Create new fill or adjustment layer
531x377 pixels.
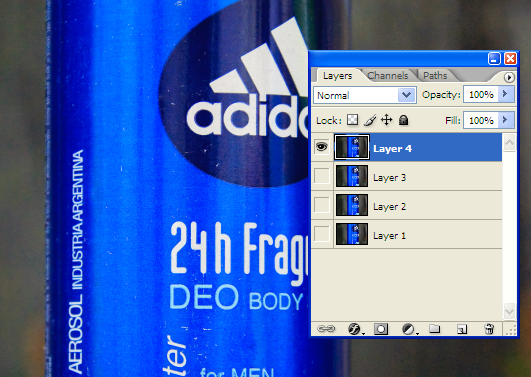point(409,329)
